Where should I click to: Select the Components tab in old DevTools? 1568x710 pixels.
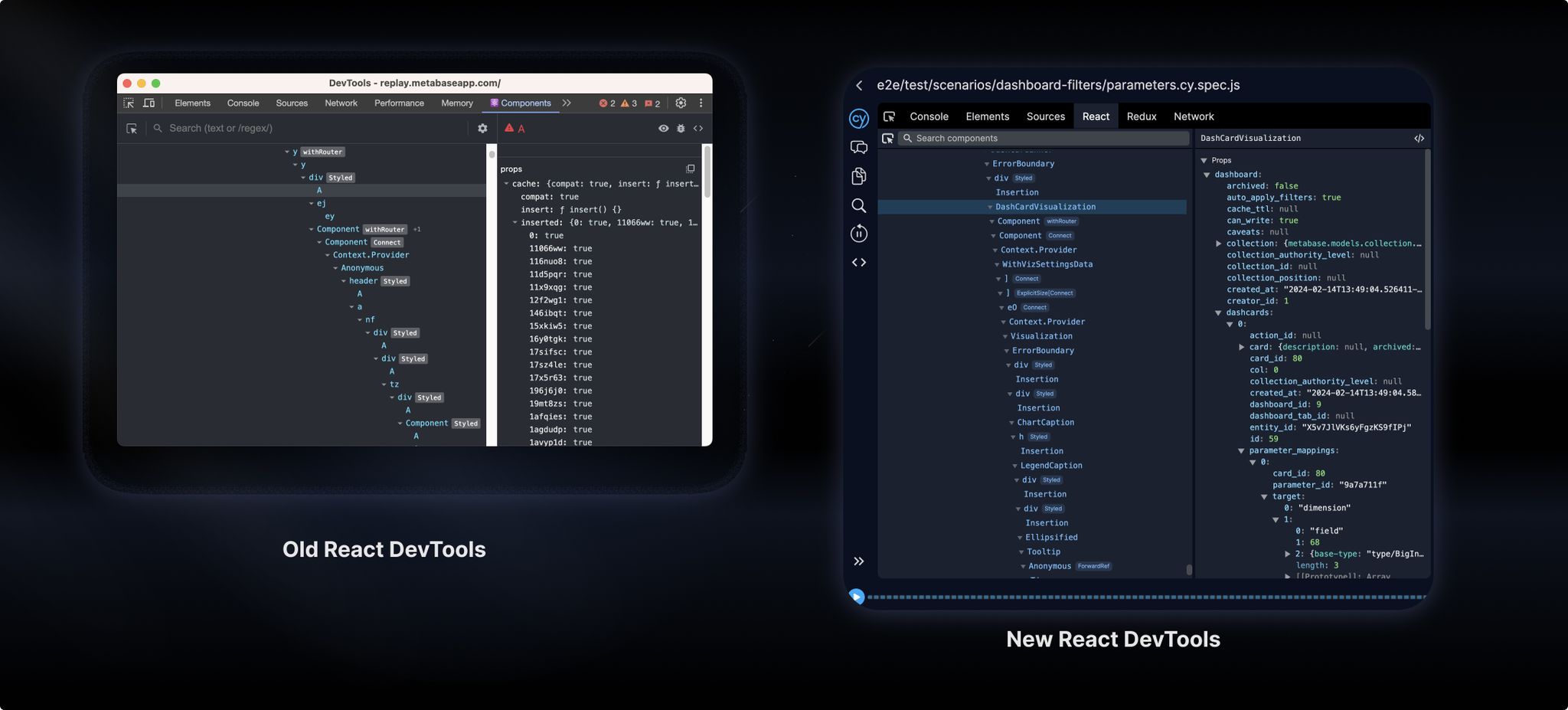point(521,103)
